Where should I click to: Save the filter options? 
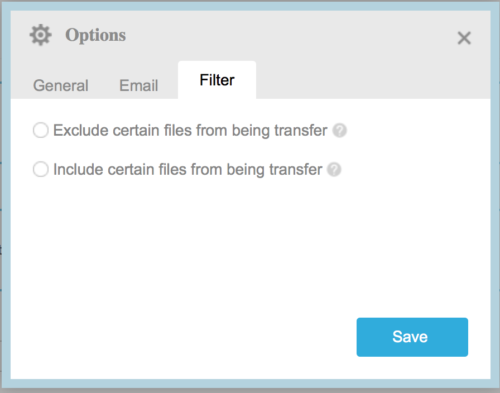point(412,337)
